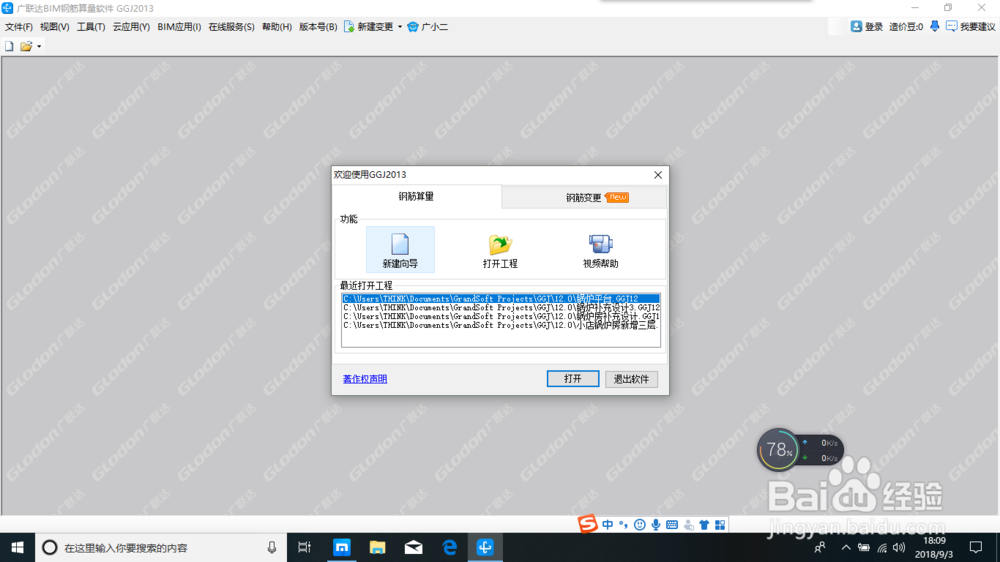Toggle Sogou Chinese 中 input mode

pyautogui.click(x=607, y=524)
